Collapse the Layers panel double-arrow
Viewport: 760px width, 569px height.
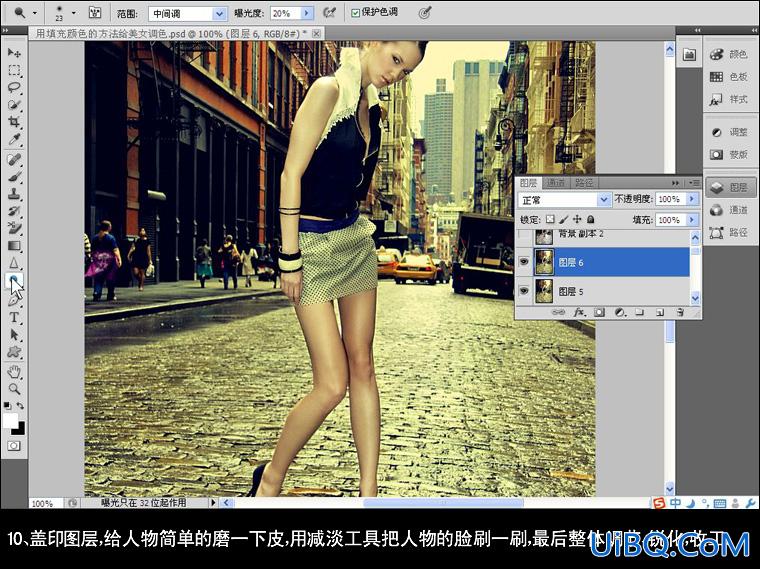point(675,183)
